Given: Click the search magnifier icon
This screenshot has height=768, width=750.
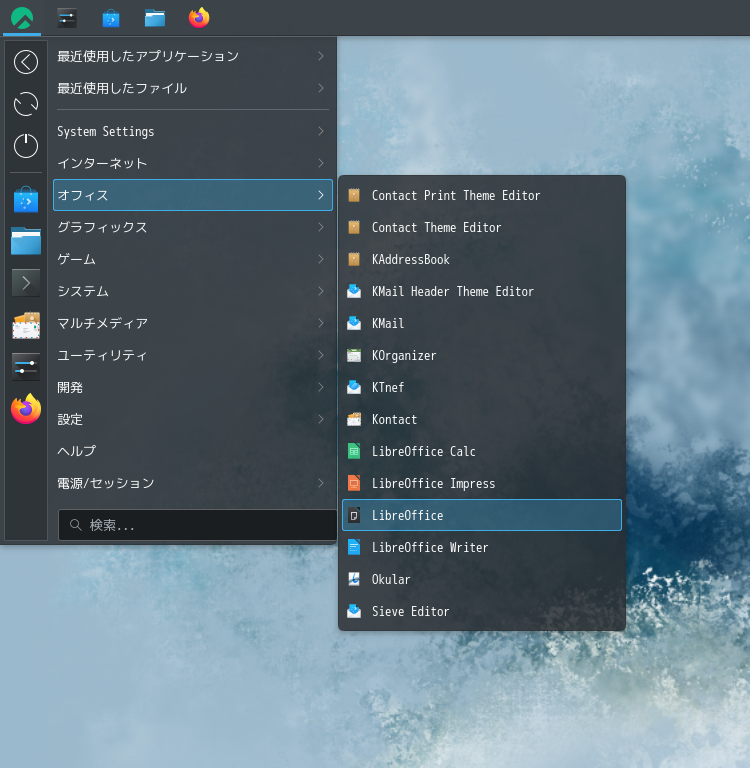Looking at the screenshot, I should 75,525.
